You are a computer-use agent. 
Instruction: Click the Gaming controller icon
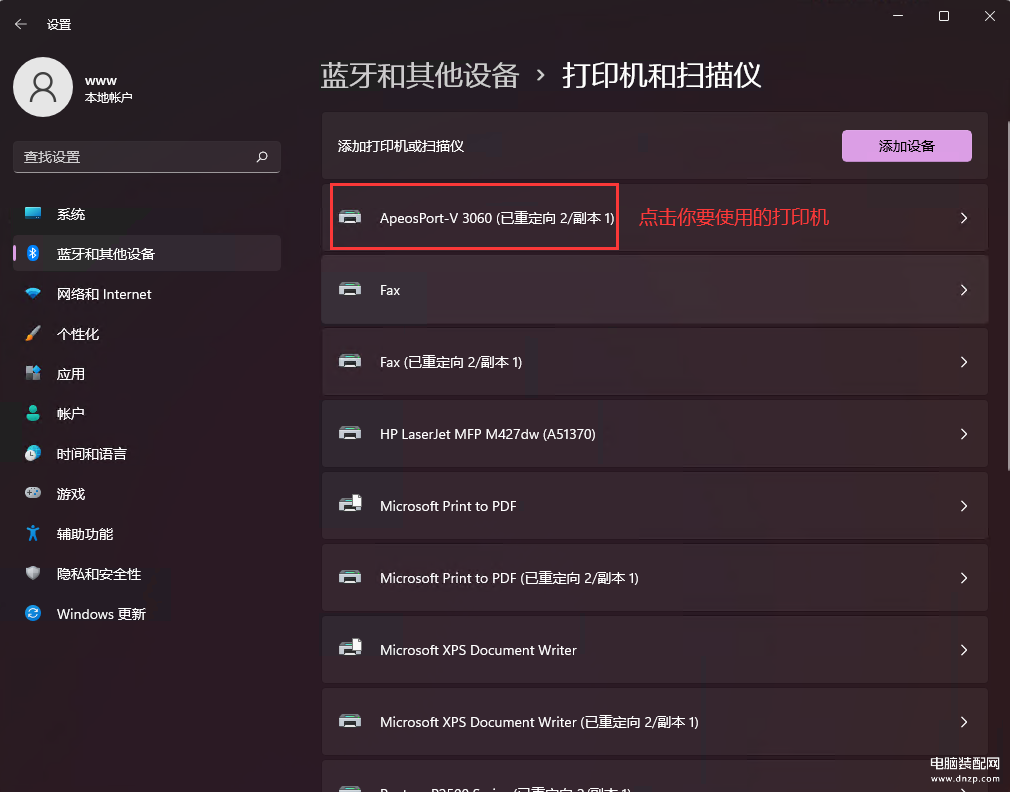click(33, 493)
